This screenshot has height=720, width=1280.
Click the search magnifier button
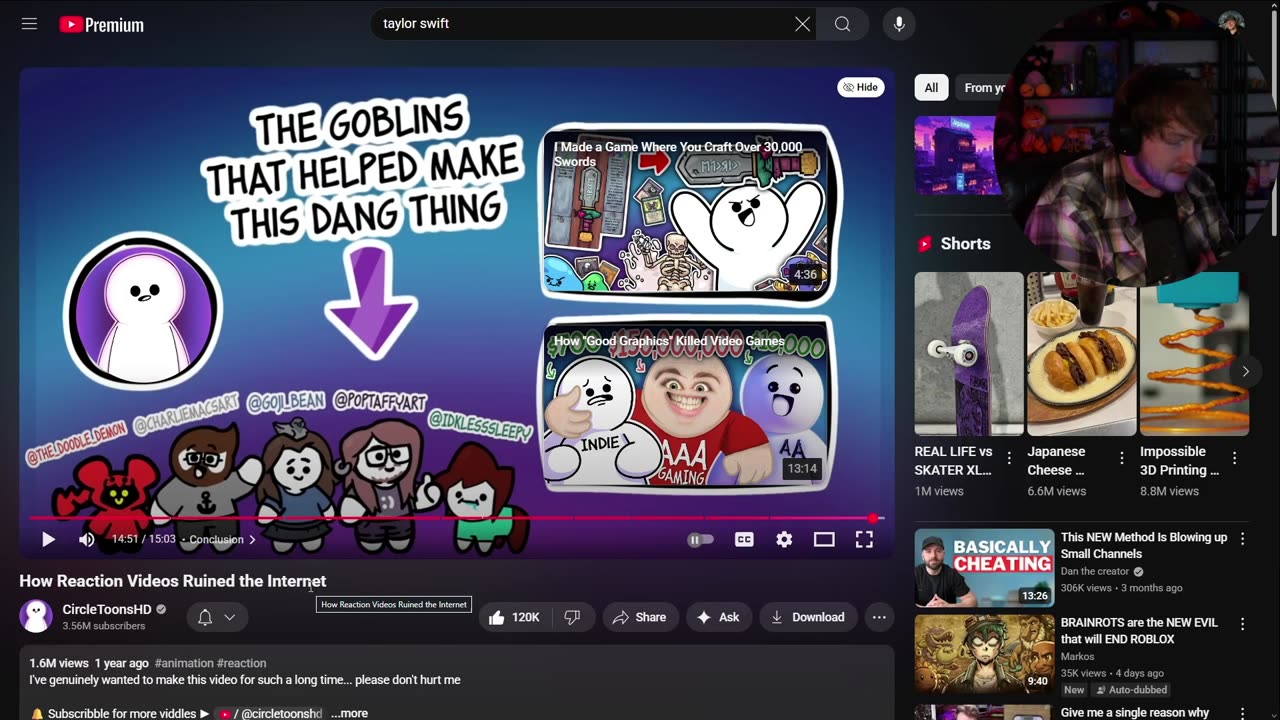(842, 24)
